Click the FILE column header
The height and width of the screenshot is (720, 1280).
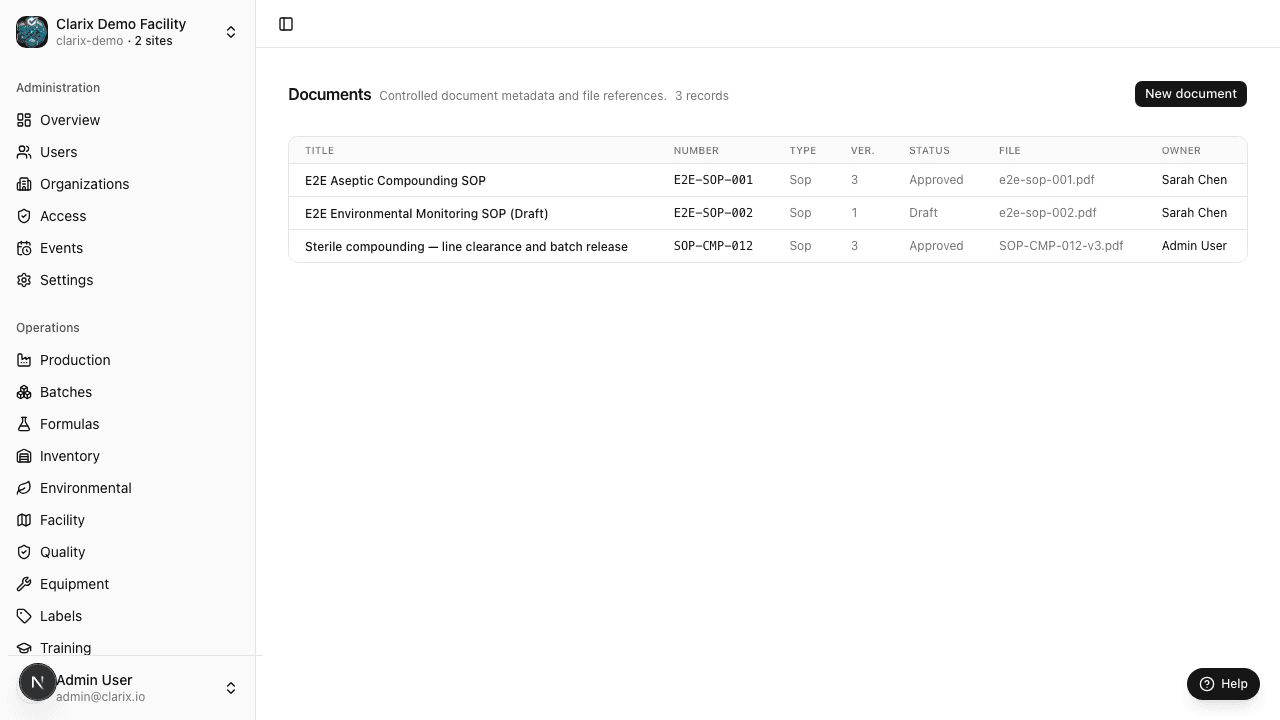(1010, 151)
